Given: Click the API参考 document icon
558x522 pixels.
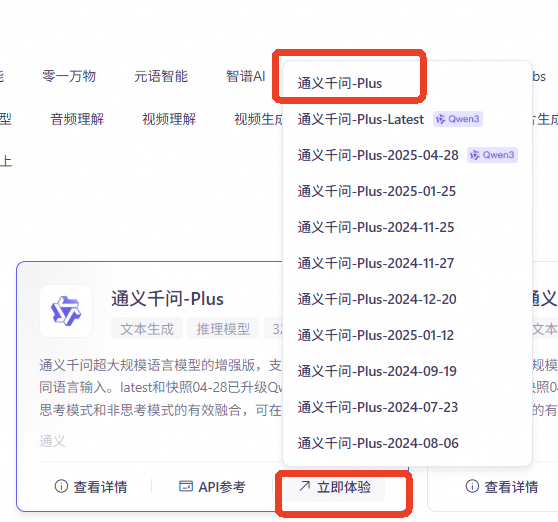Looking at the screenshot, I should (x=186, y=486).
